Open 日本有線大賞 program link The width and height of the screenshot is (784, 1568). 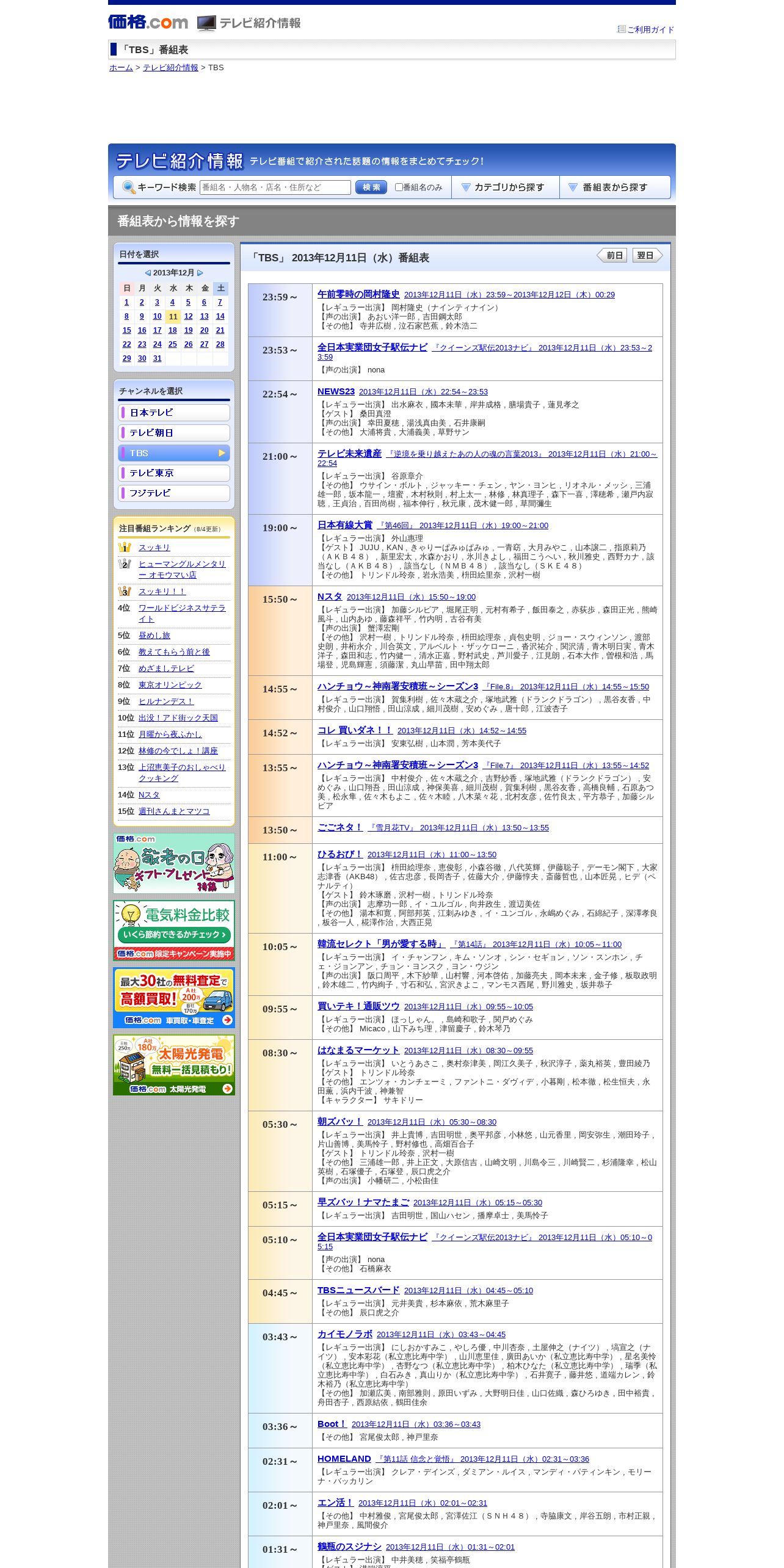tap(345, 525)
